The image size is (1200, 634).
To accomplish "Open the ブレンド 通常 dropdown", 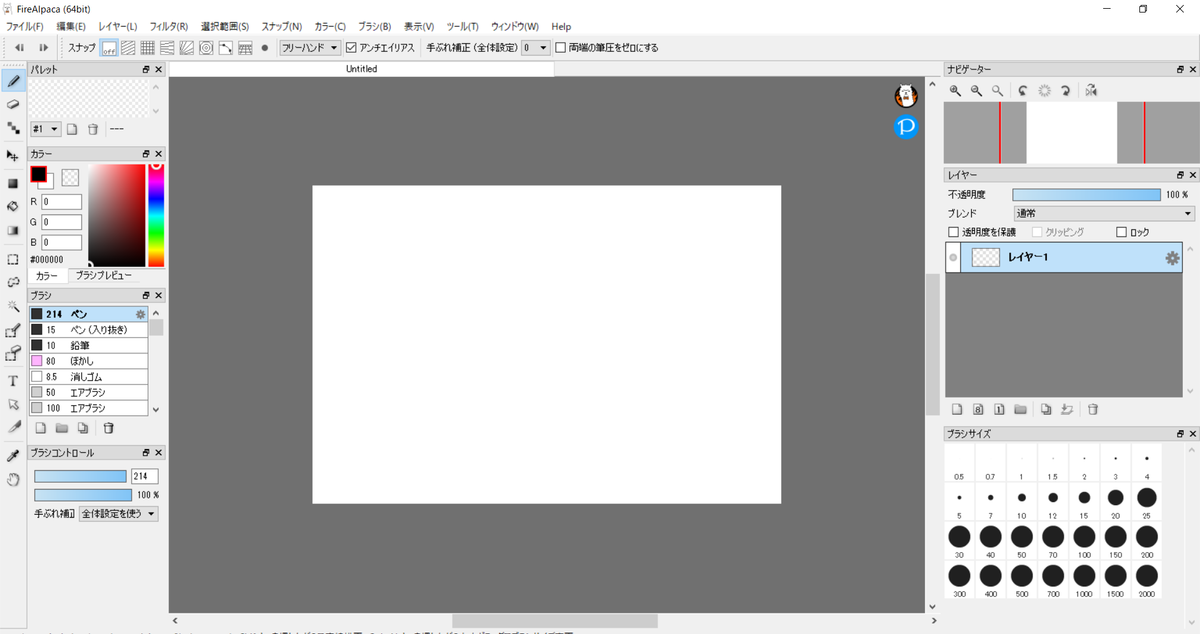I will (x=1103, y=213).
